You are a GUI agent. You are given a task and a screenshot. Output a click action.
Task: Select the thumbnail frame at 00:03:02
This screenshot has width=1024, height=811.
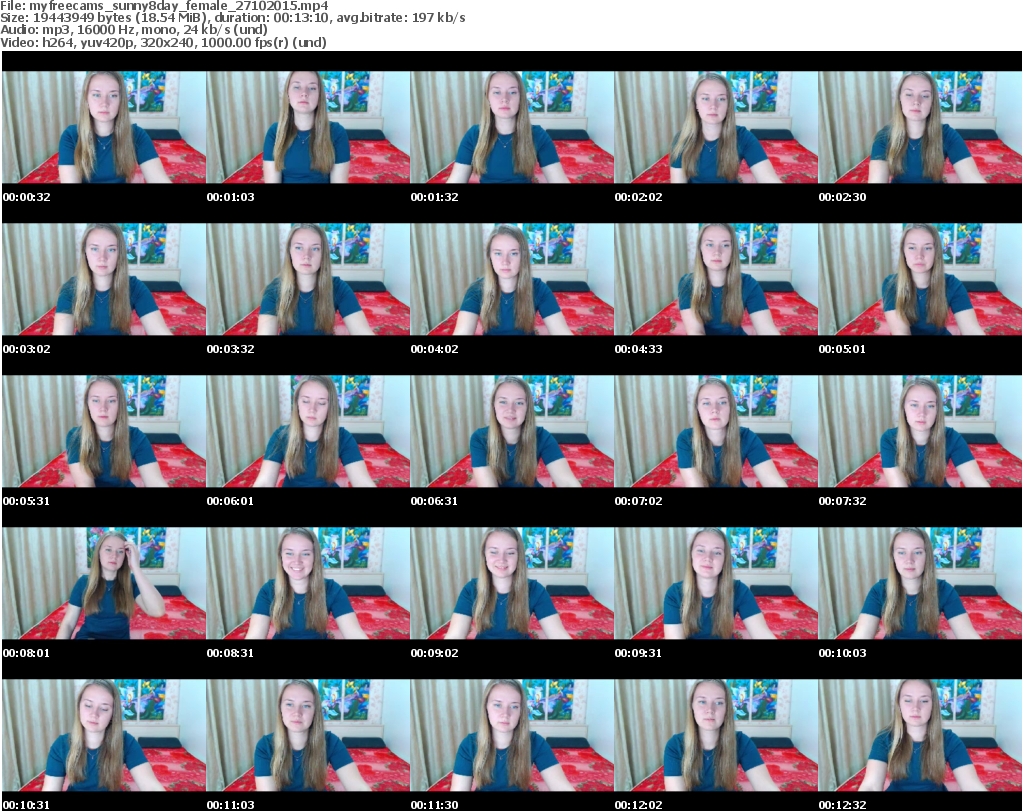(x=104, y=279)
